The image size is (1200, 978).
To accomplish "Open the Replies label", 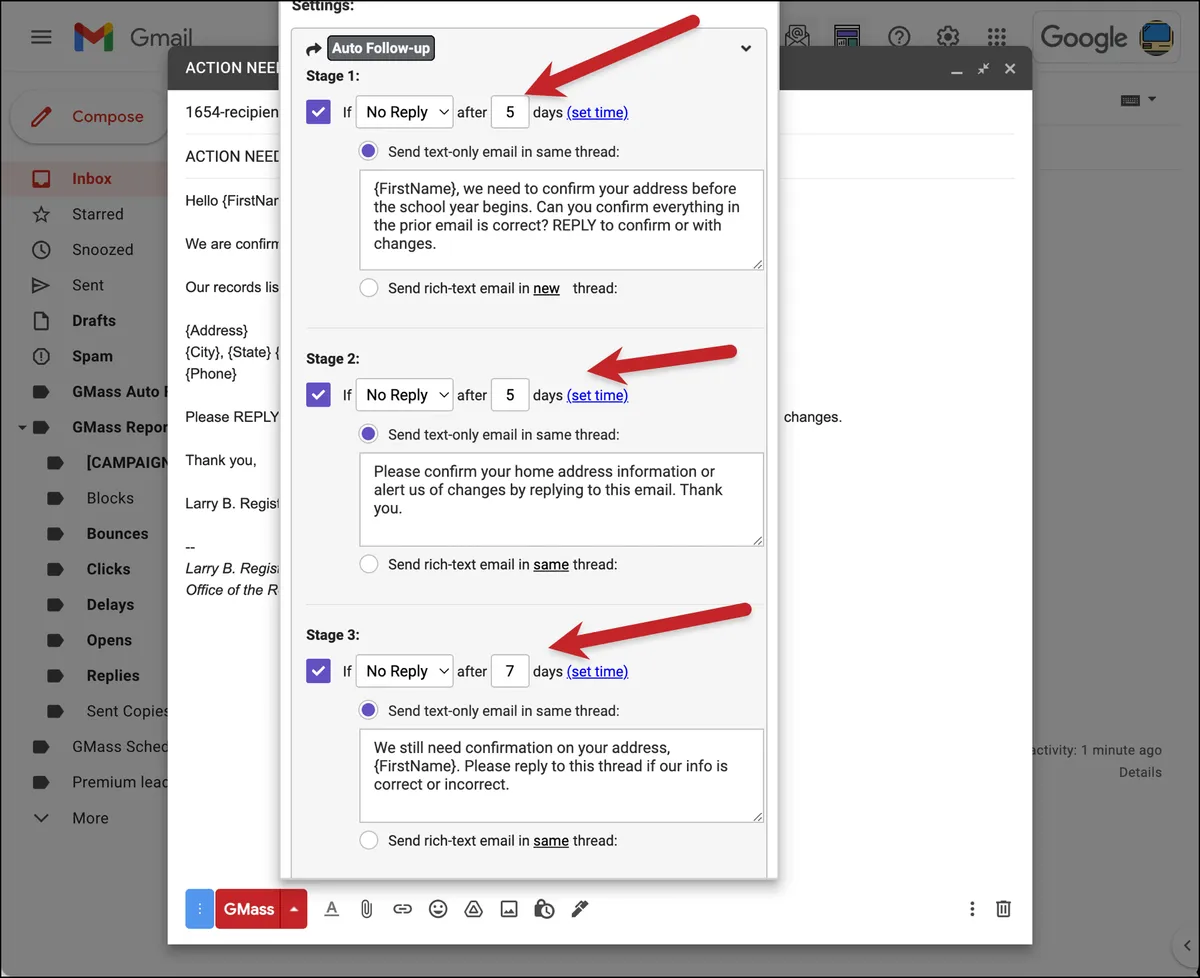I will [113, 676].
